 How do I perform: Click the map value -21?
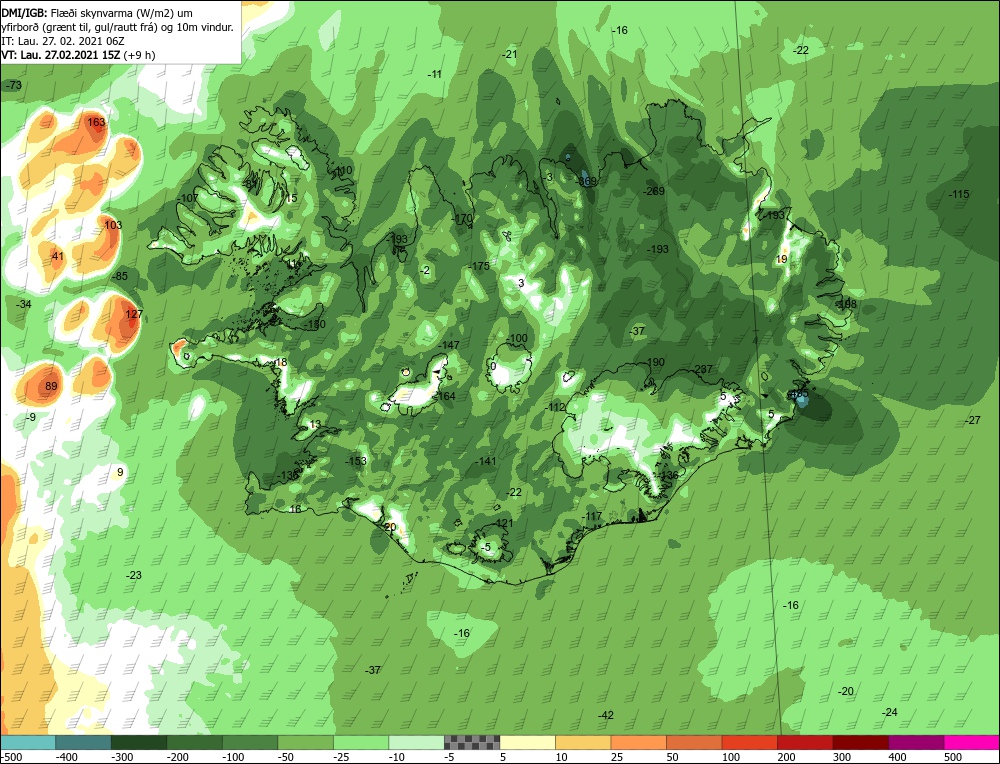click(509, 55)
